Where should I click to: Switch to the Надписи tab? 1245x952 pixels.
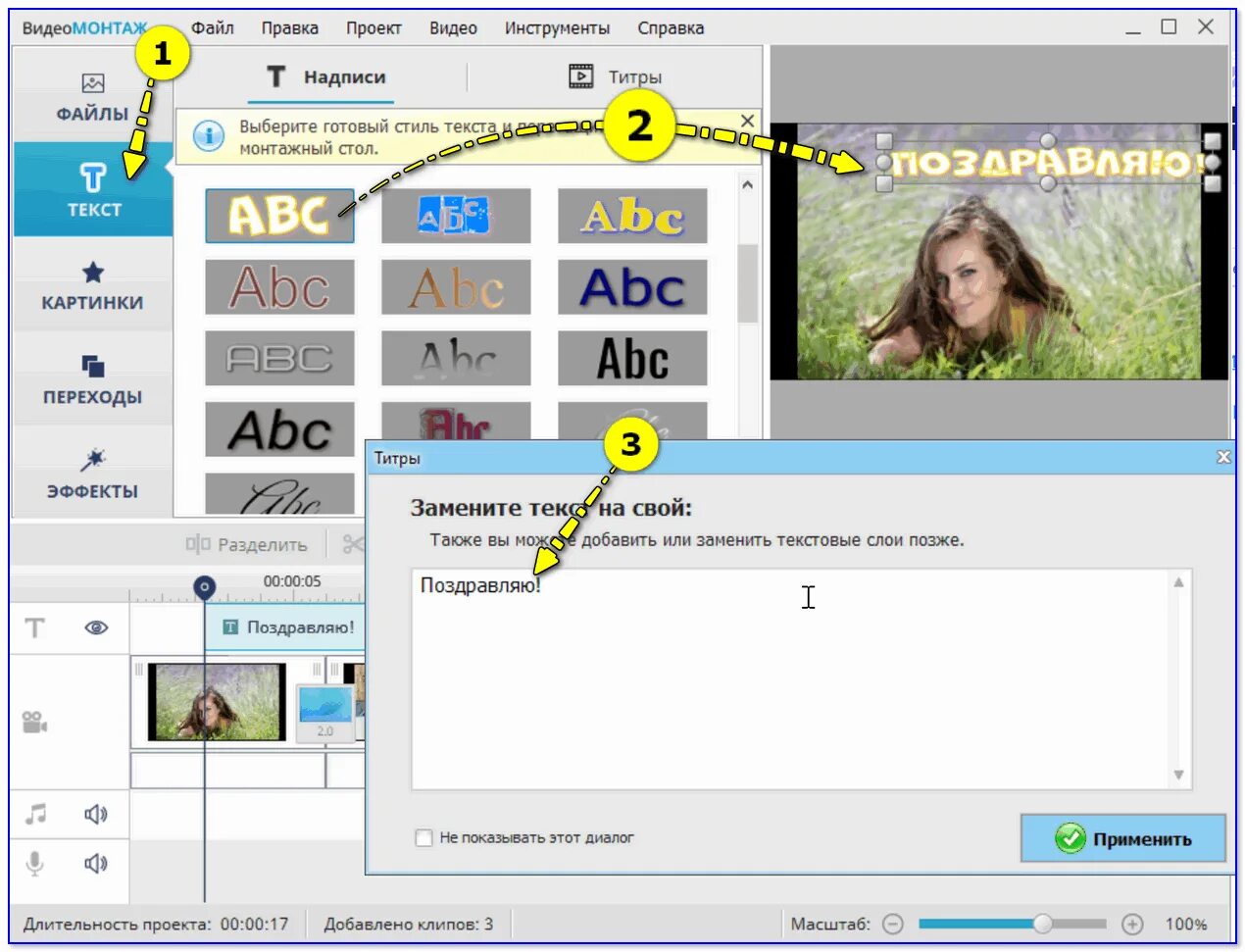(325, 76)
